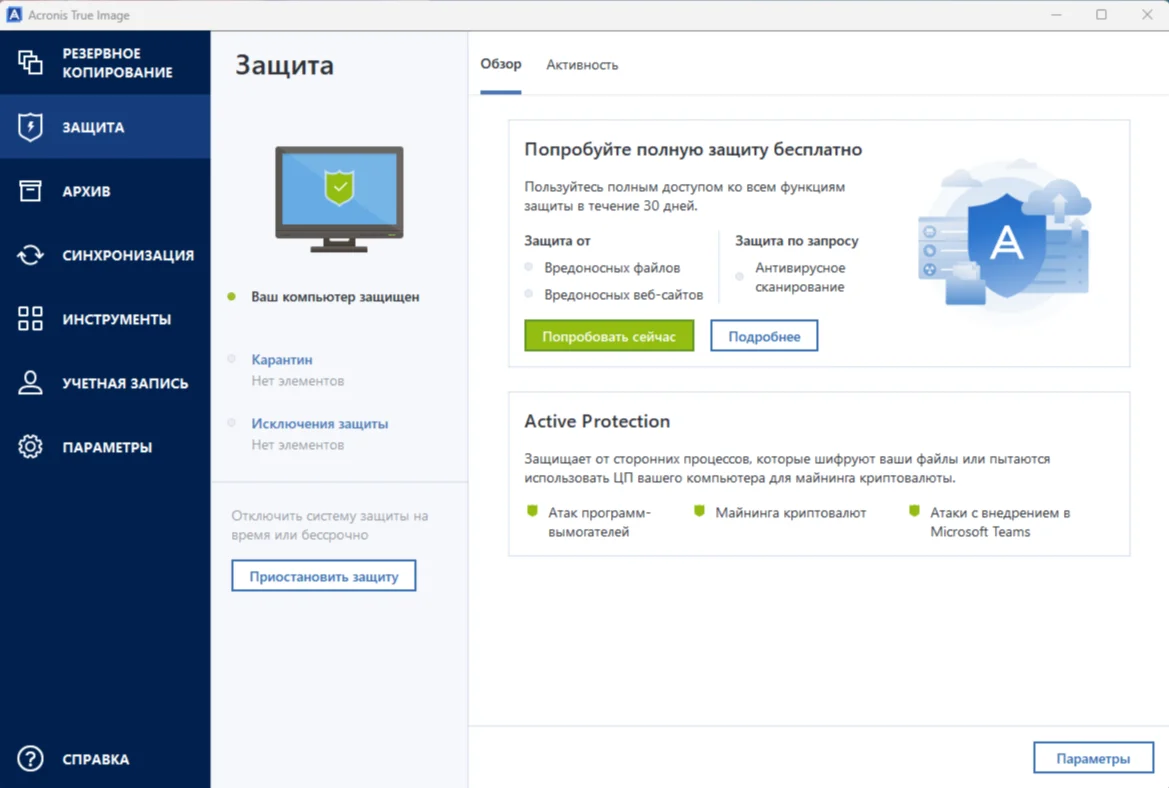Image resolution: width=1169 pixels, height=788 pixels.
Task: Open the Справка label
Action: 95,760
